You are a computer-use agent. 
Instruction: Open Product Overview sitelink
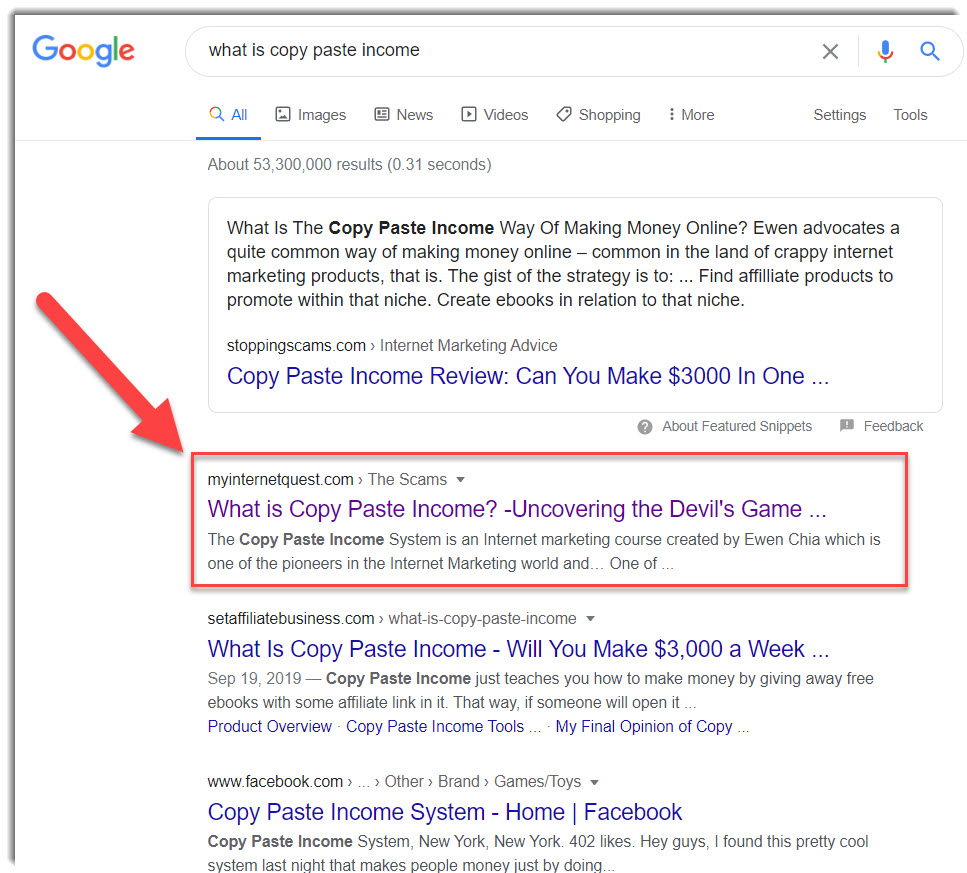(x=270, y=726)
